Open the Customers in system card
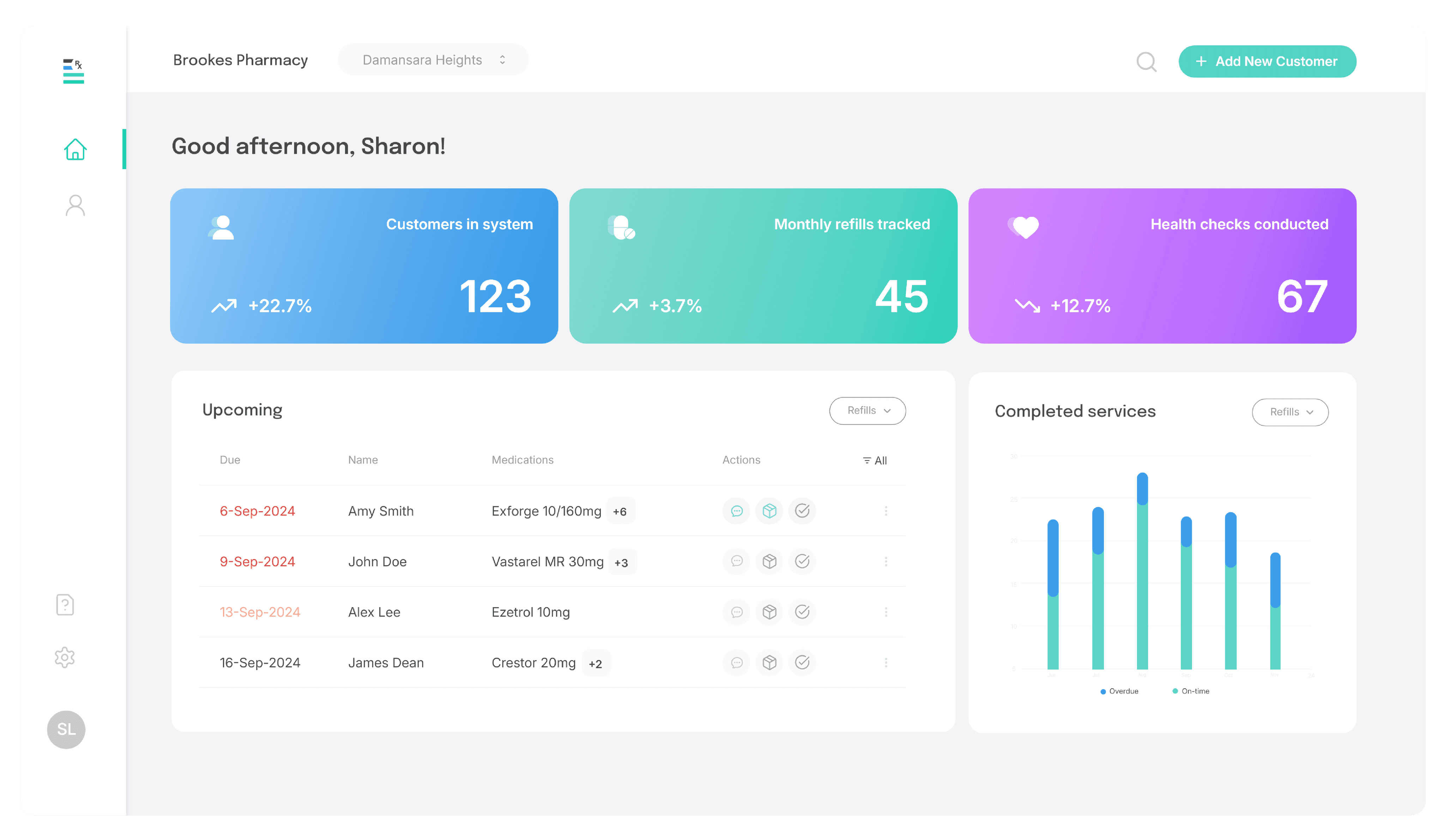The image size is (1445, 840). pyautogui.click(x=364, y=265)
